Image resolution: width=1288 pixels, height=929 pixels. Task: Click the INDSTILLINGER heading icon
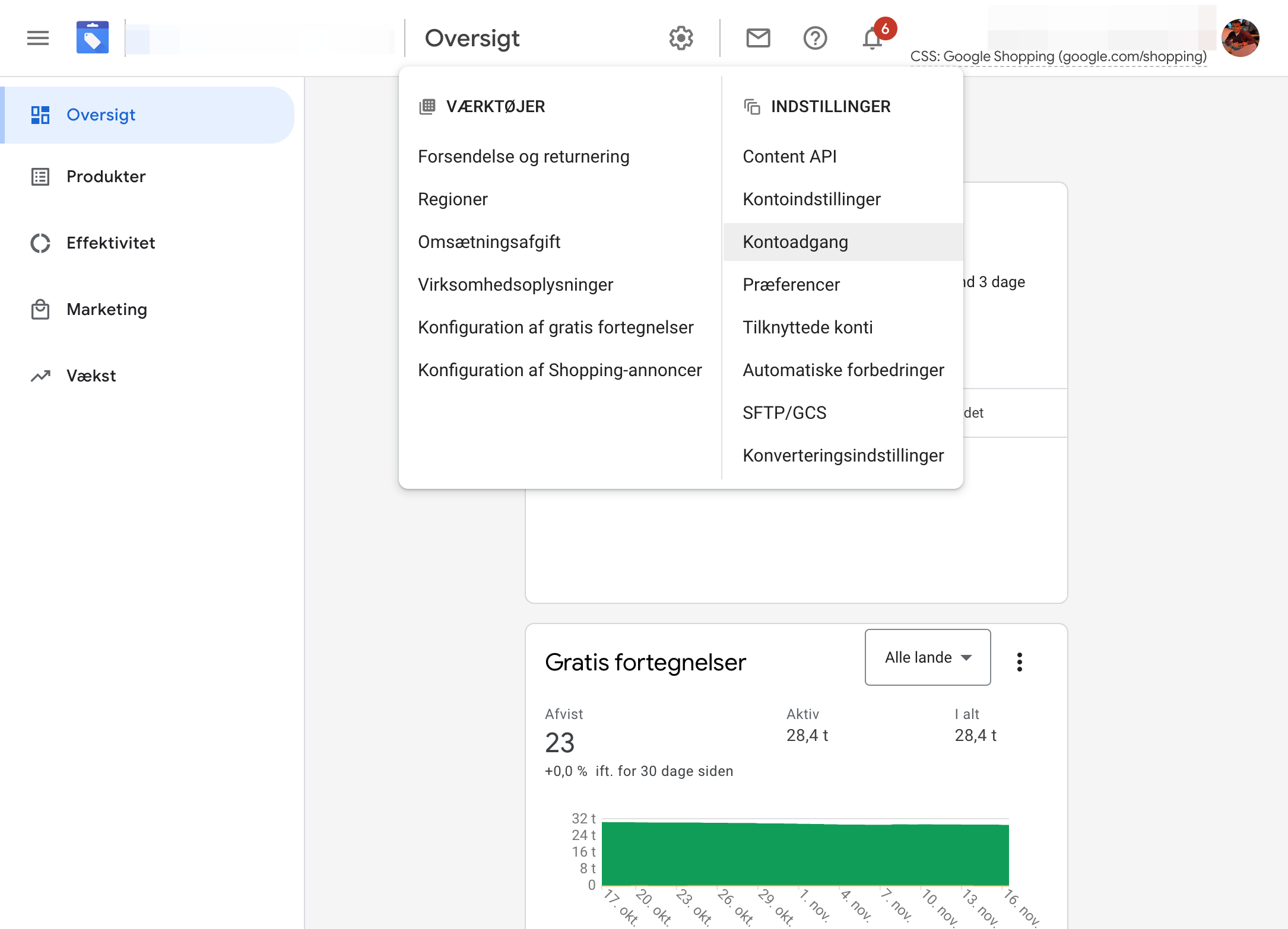[752, 107]
